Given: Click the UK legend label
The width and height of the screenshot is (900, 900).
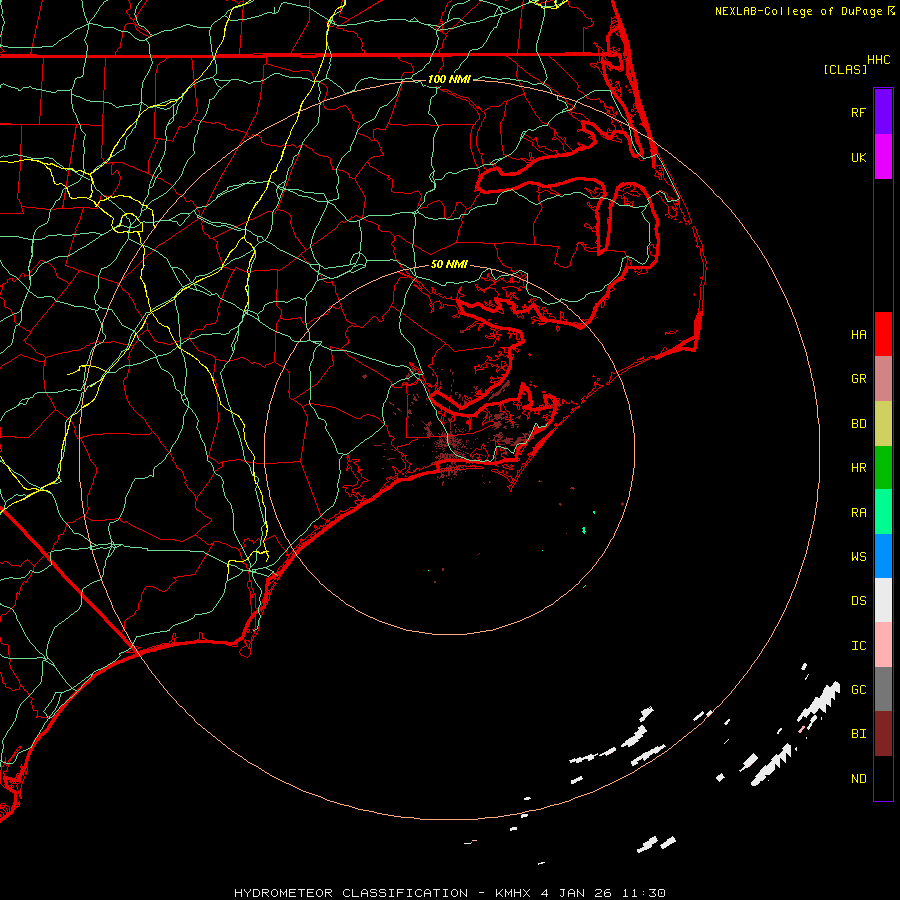Looking at the screenshot, I should pos(858,157).
